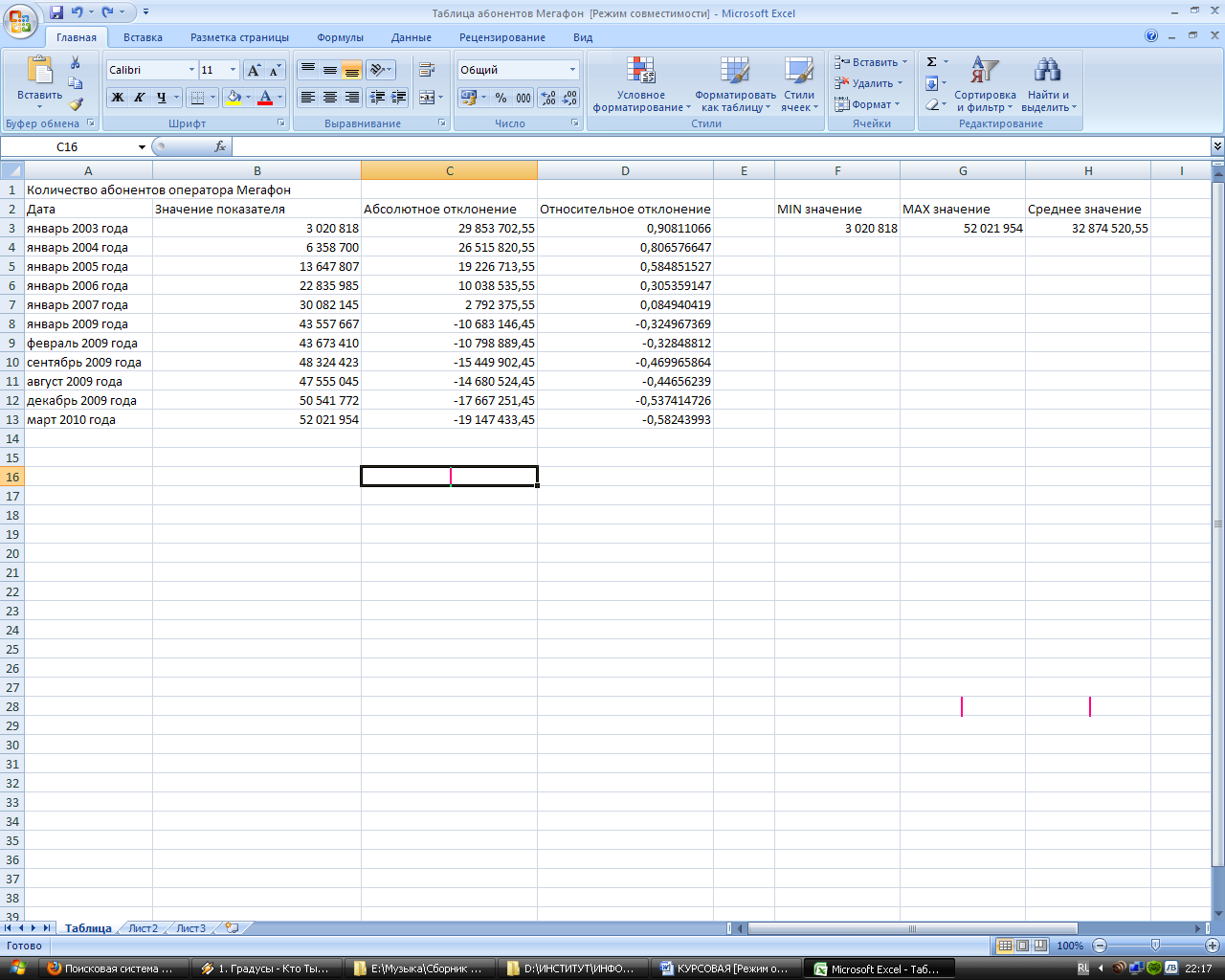The height and width of the screenshot is (980, 1225).
Task: Increase the decimal places
Action: click(x=547, y=98)
